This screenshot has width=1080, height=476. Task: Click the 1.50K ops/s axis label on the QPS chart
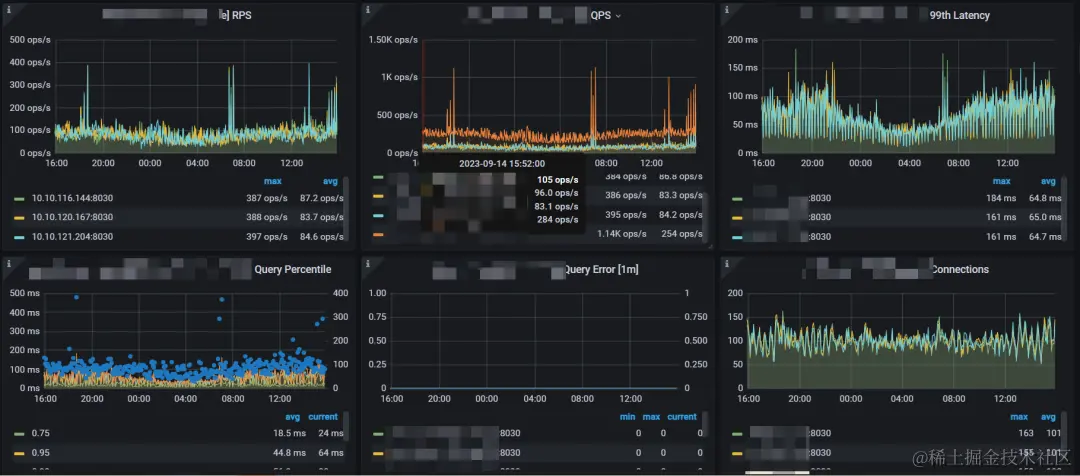pyautogui.click(x=394, y=40)
